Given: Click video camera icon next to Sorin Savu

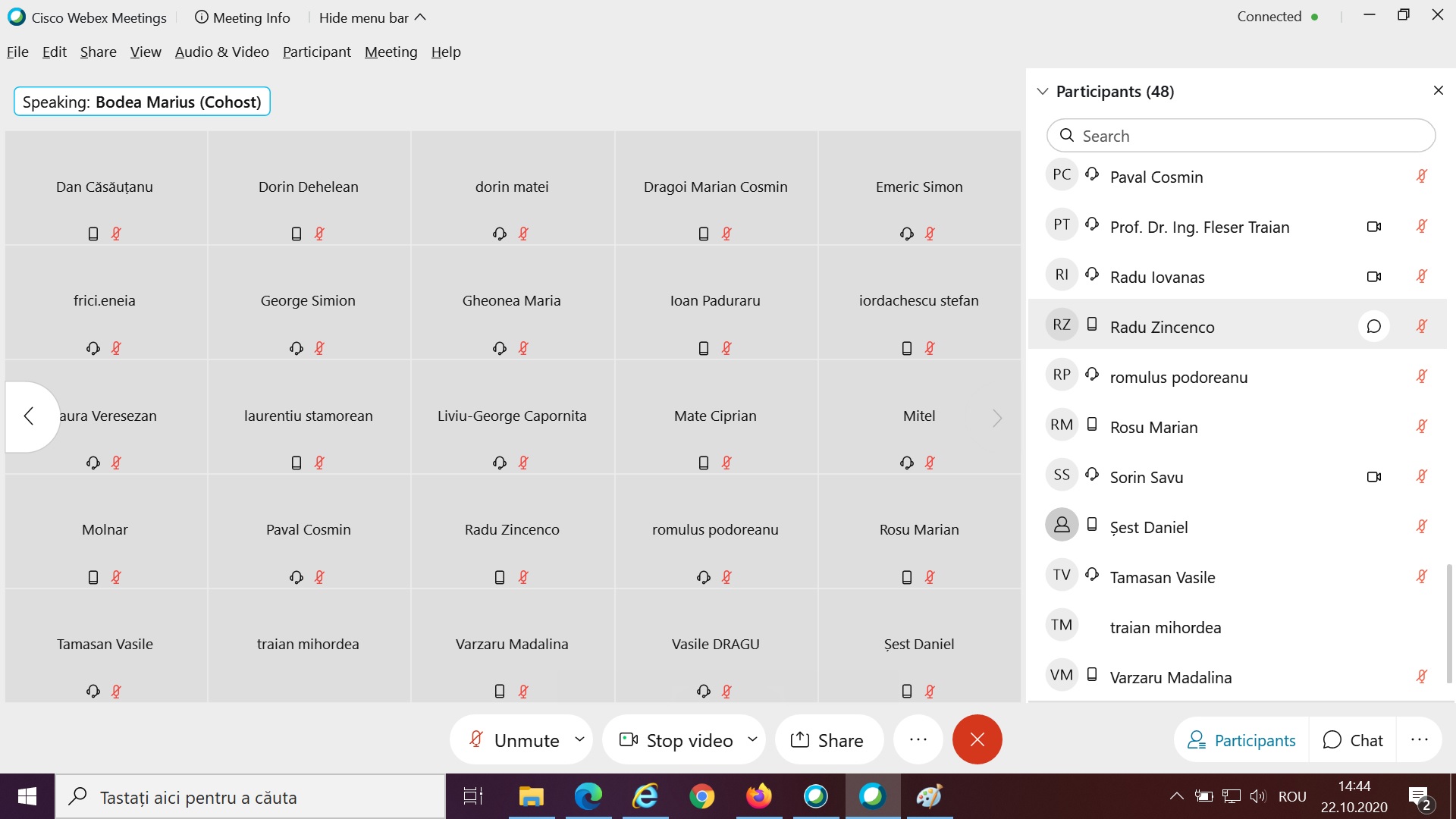Looking at the screenshot, I should click(1373, 477).
